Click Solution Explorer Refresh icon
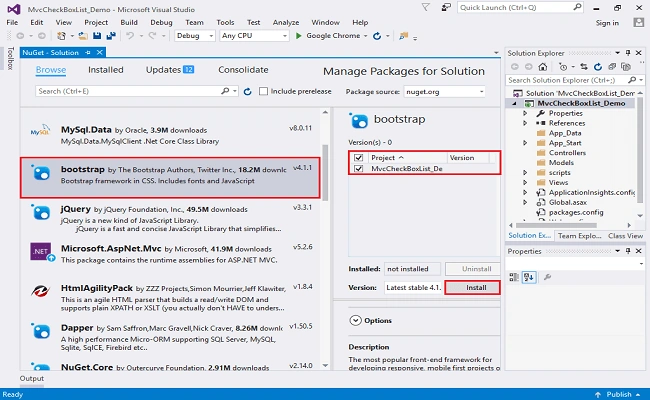The image size is (650, 400). click(598, 66)
